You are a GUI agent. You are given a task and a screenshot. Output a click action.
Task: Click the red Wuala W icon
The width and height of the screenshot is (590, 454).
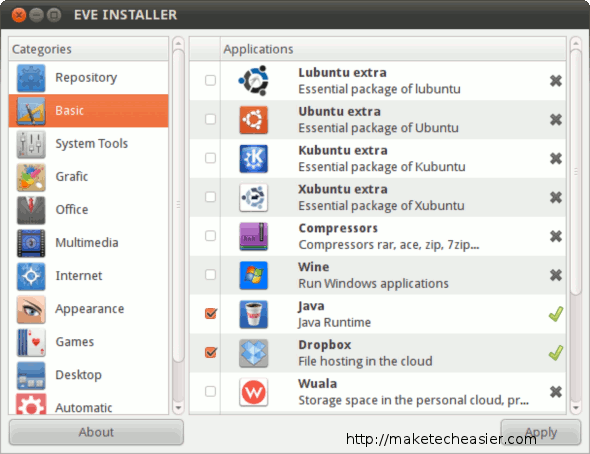[253, 392]
